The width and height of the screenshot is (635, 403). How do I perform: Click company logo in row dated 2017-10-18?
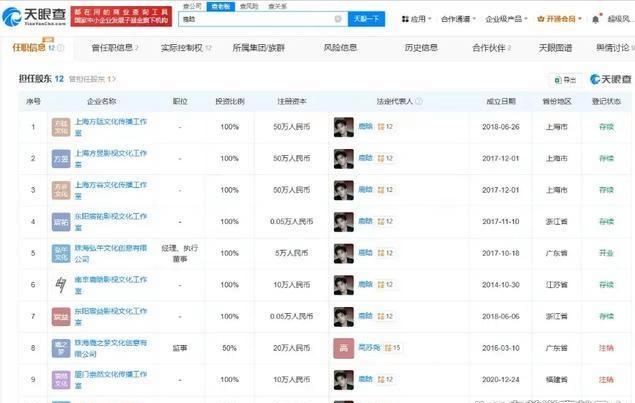(x=61, y=253)
